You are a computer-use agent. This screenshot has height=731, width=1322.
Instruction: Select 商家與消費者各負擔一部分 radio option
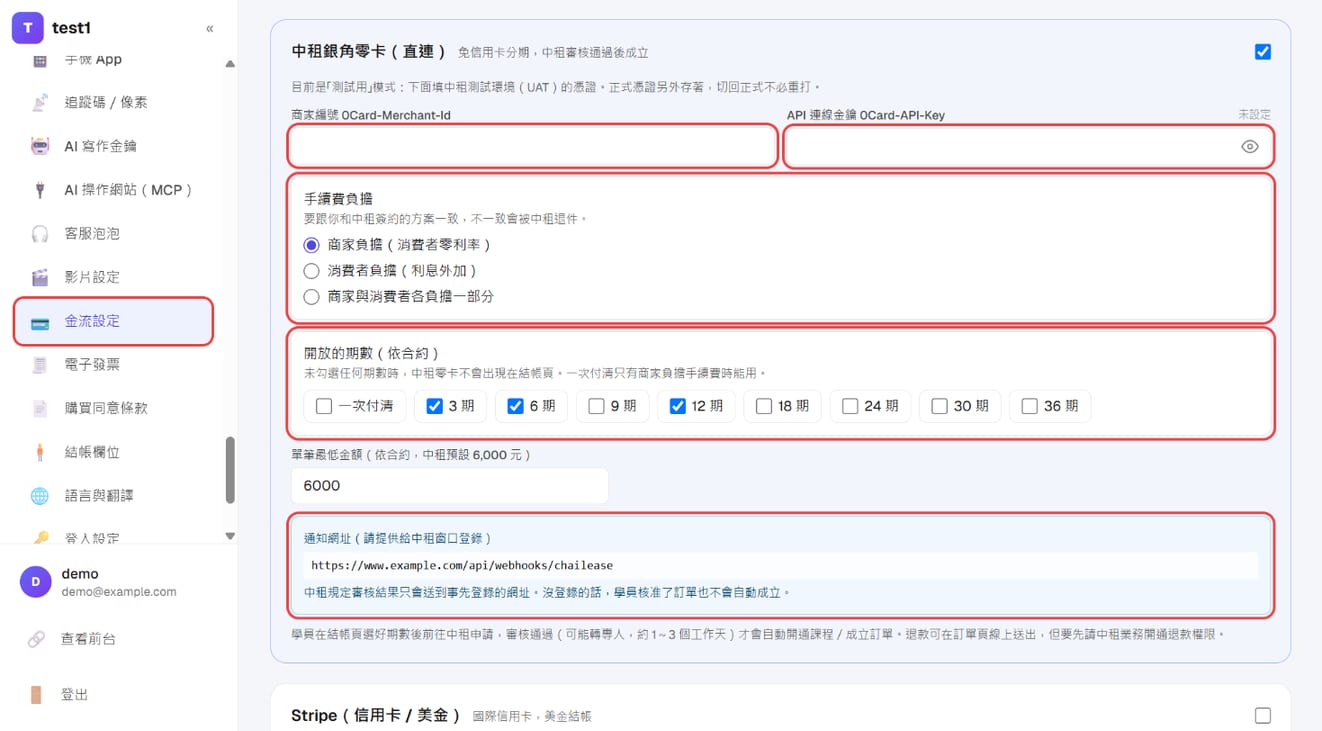coord(311,297)
